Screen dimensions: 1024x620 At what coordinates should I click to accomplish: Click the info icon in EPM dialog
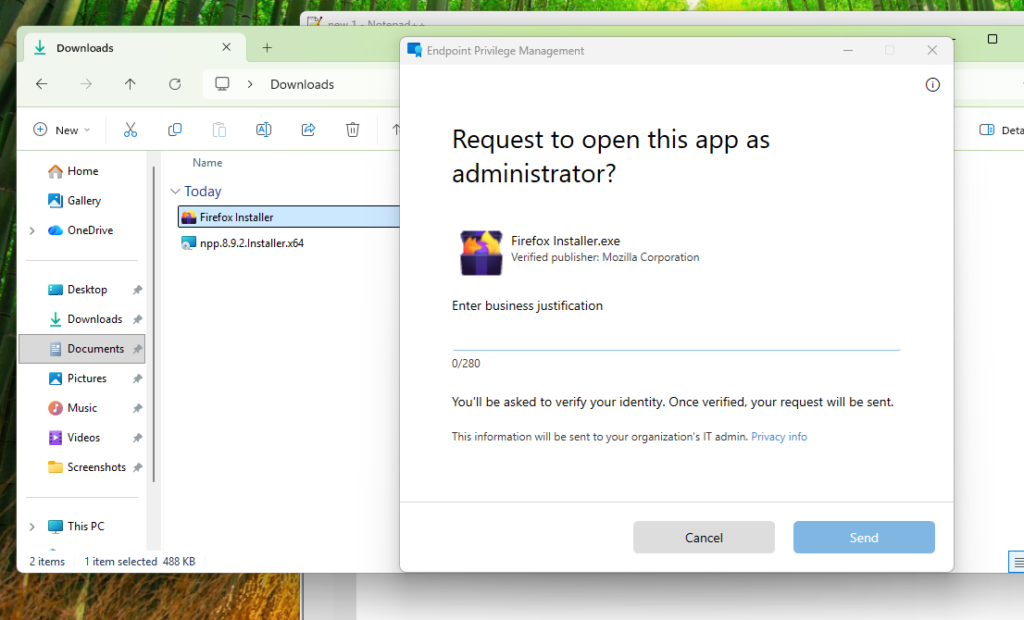tap(933, 85)
